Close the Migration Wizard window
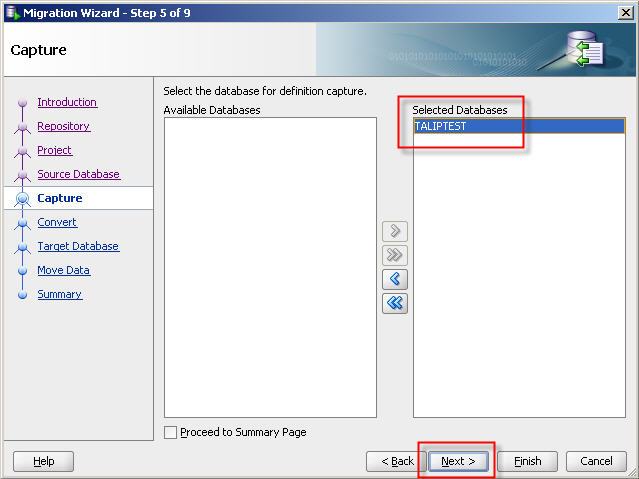Screen dimensions: 639x479 (626, 13)
